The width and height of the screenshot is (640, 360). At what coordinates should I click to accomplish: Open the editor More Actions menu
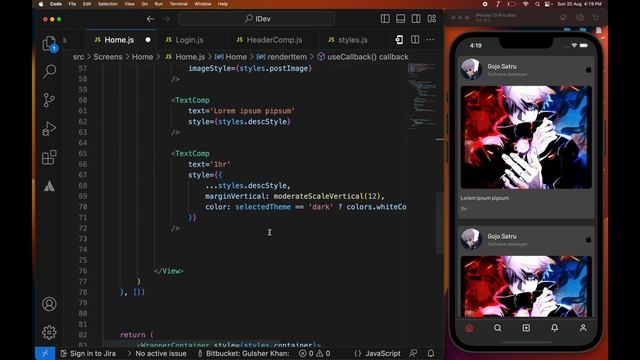[x=430, y=40]
